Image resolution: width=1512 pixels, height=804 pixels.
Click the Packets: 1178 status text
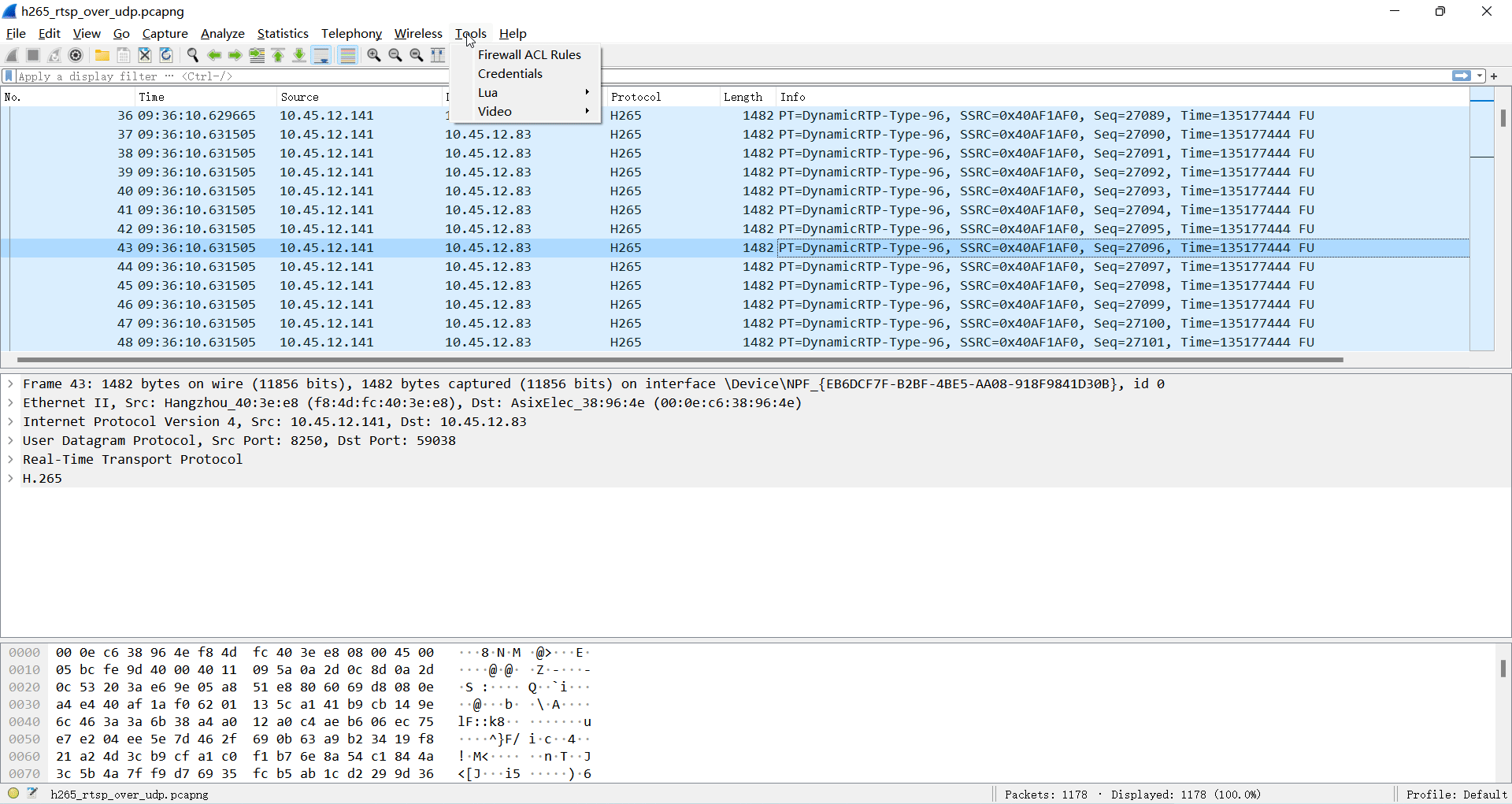pyautogui.click(x=1046, y=795)
